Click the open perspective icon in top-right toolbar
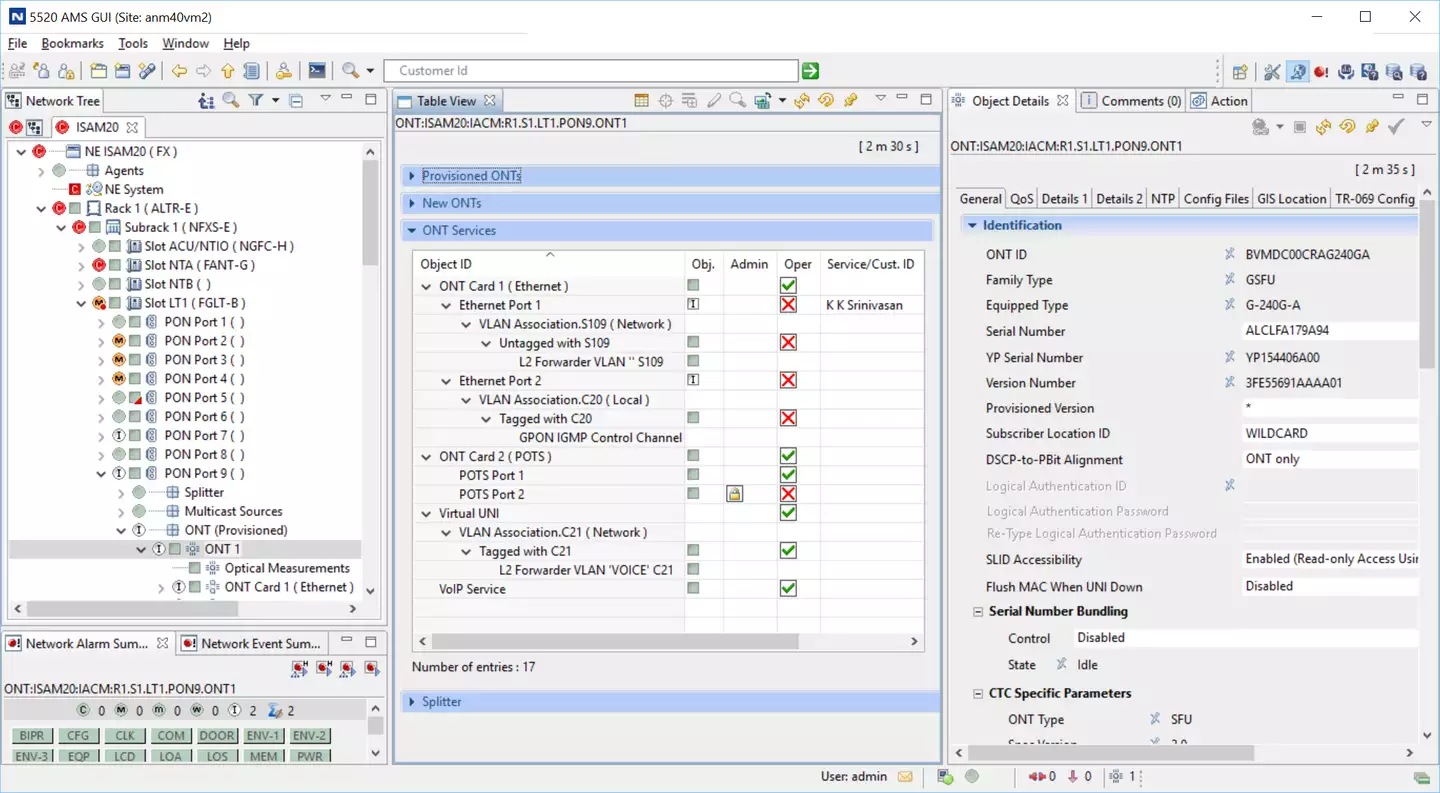 [1240, 71]
